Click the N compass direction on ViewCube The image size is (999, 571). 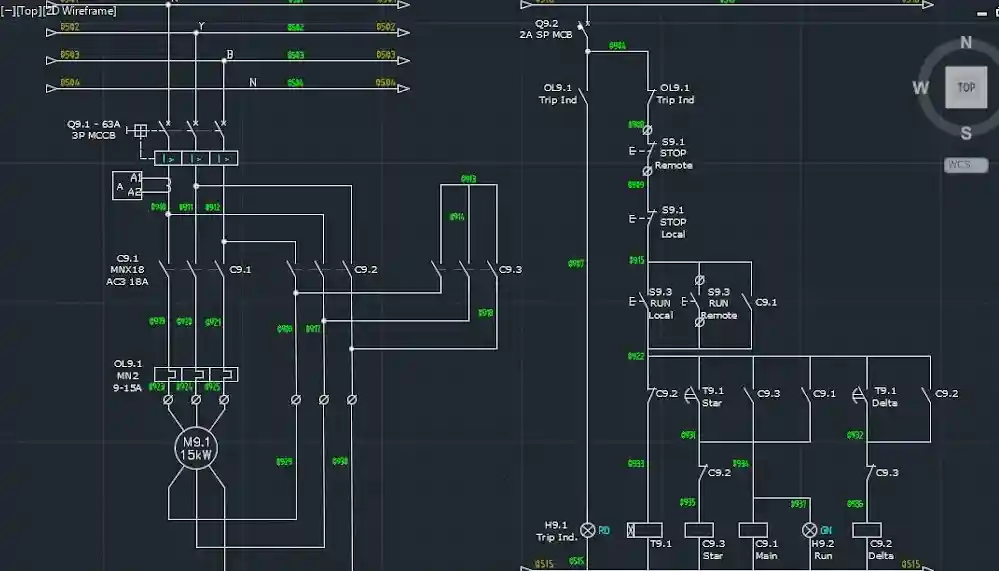966,42
